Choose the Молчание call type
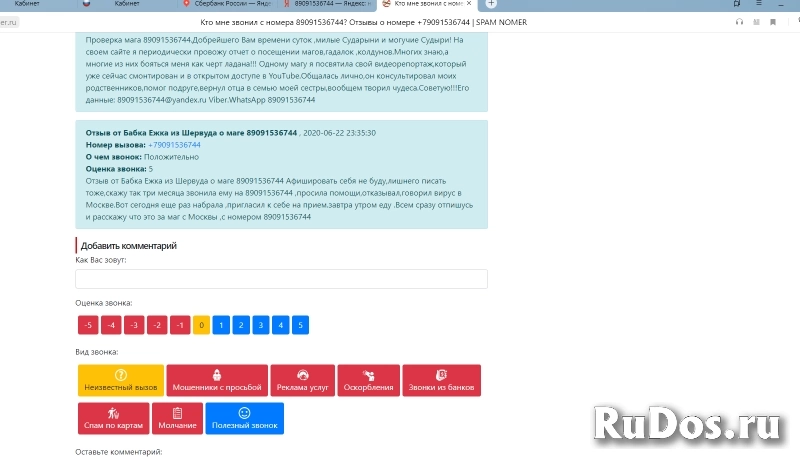The height and width of the screenshot is (459, 800). [177, 418]
